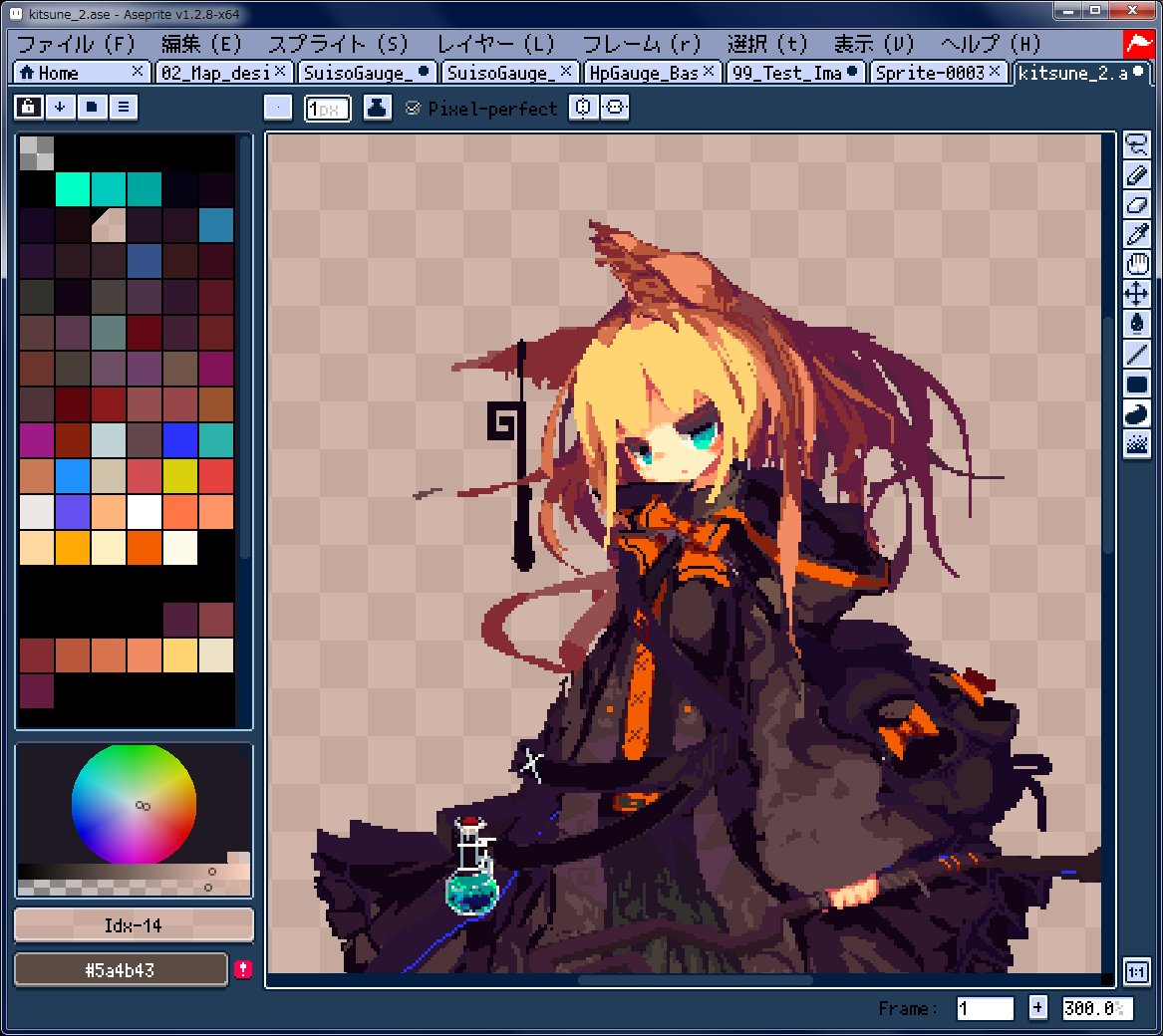Viewport: 1163px width, 1036px height.
Task: Click the canvas horizontal scrollbar
Action: (694, 979)
